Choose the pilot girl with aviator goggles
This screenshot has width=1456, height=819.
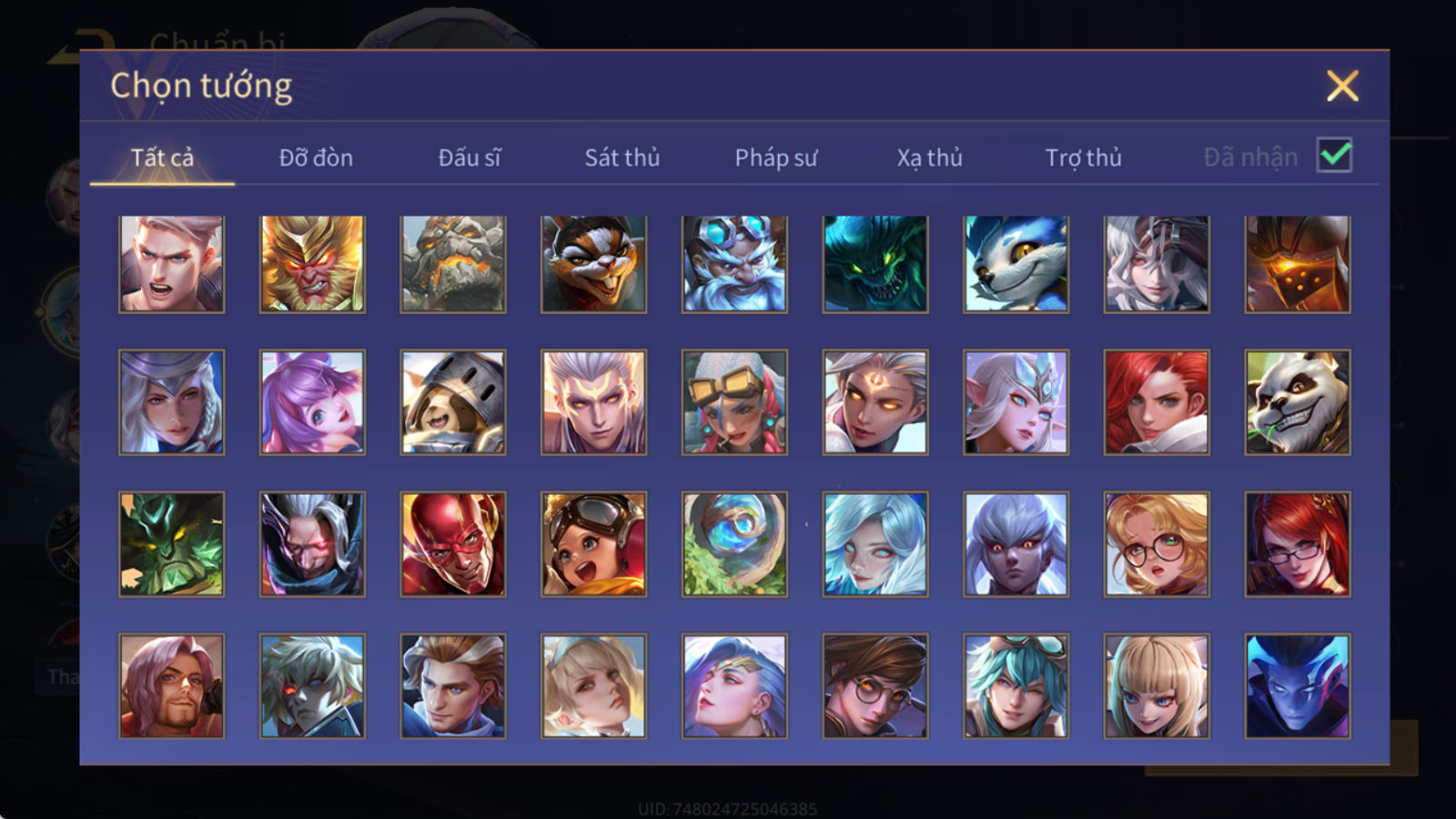pyautogui.click(x=593, y=544)
